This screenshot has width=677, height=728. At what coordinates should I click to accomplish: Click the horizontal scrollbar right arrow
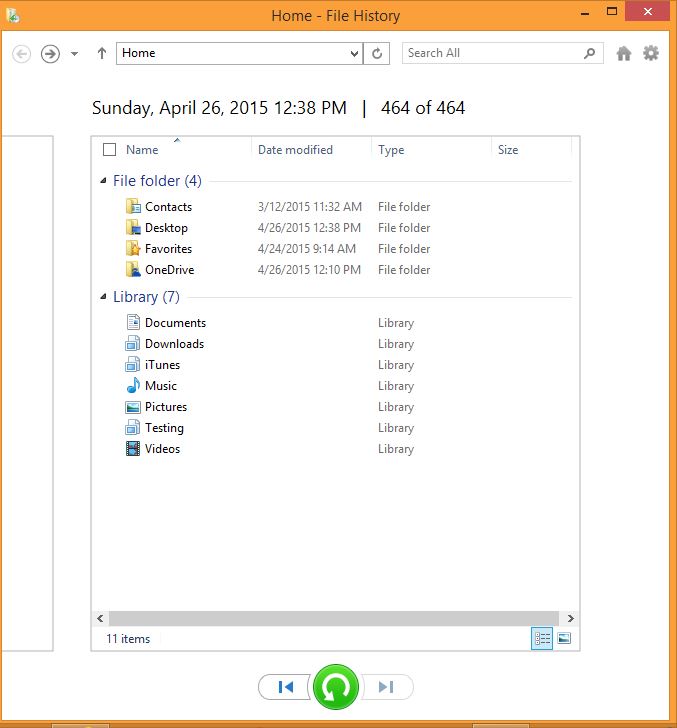pyautogui.click(x=571, y=618)
